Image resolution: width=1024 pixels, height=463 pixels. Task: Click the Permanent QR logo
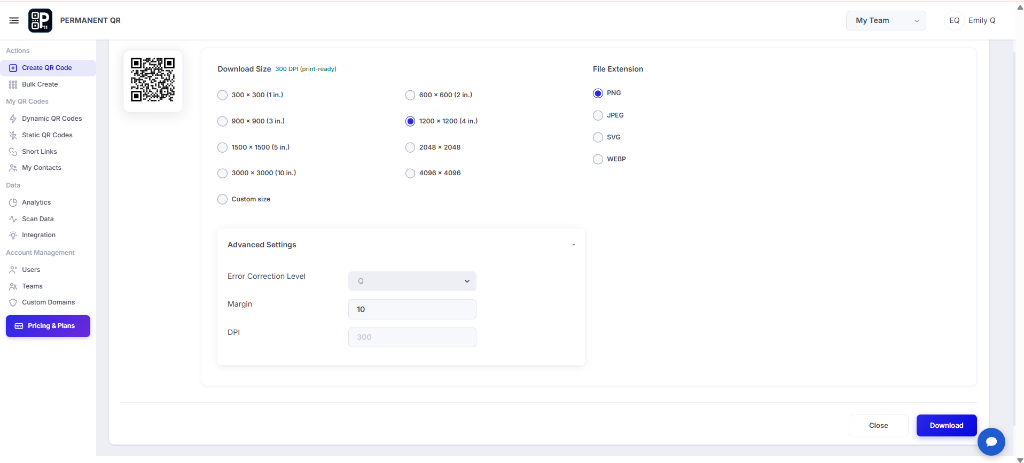point(40,21)
